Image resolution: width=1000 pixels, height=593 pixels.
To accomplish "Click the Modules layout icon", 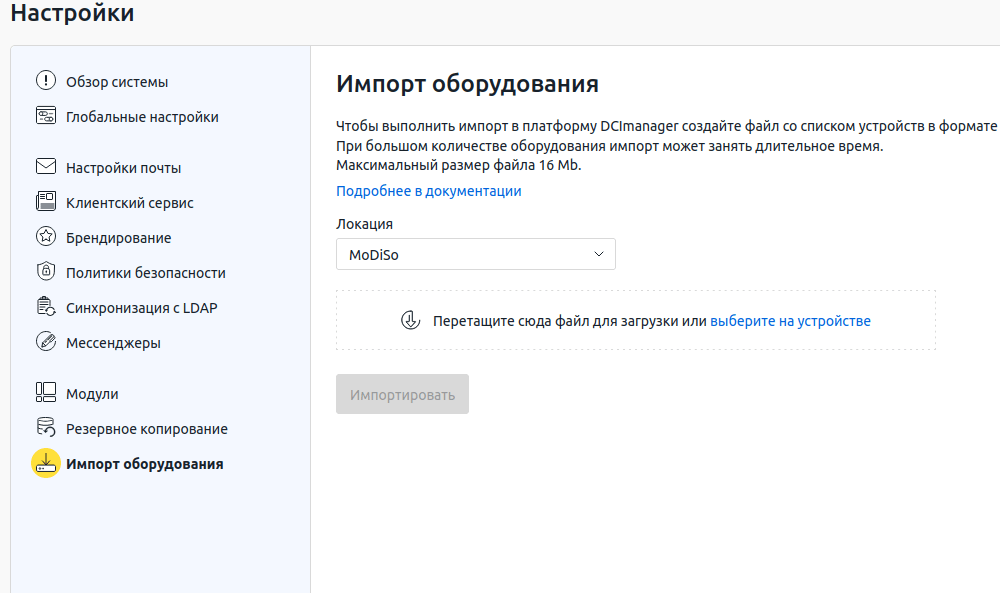I will coord(46,393).
